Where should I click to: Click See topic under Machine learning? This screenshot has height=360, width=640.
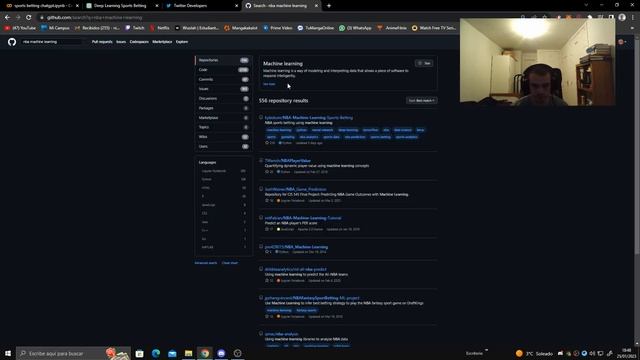pos(269,84)
